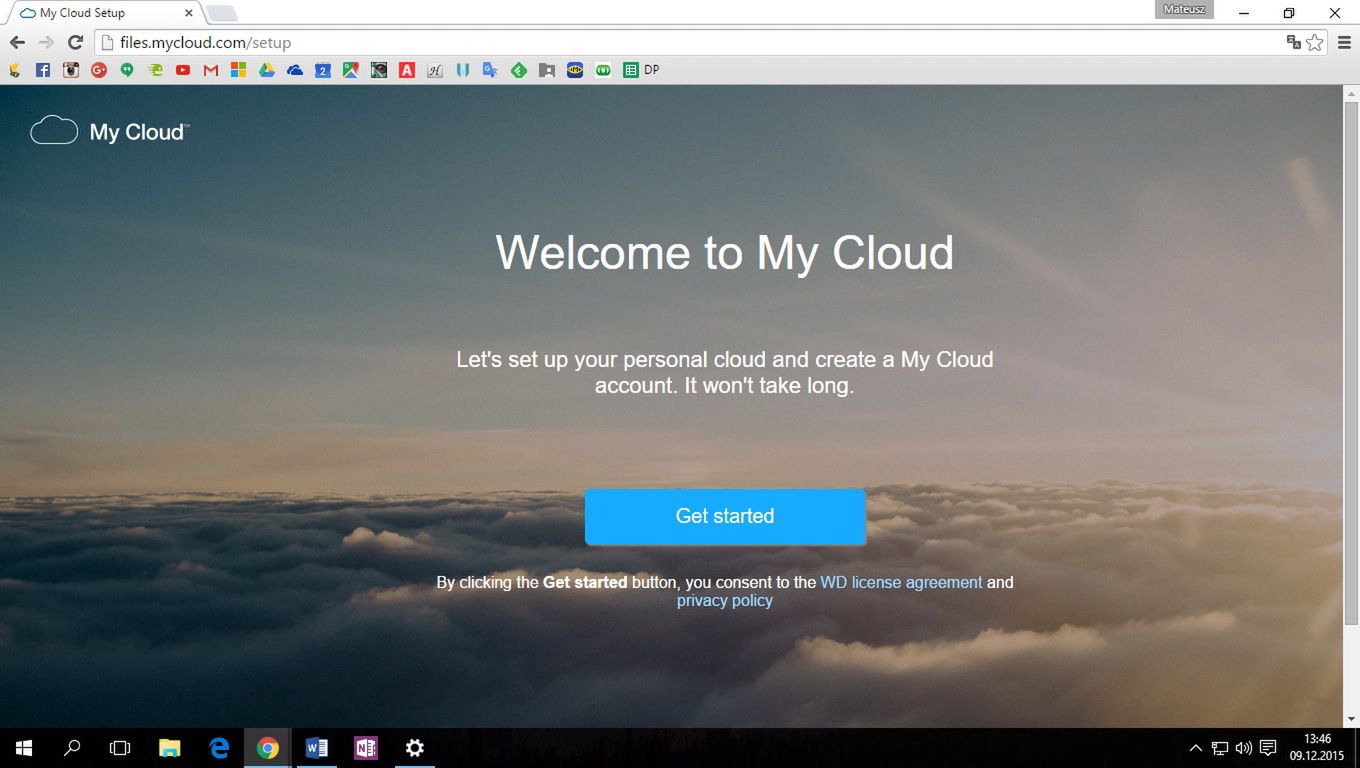Image resolution: width=1360 pixels, height=768 pixels.
Task: Click the Get started button
Action: (725, 517)
